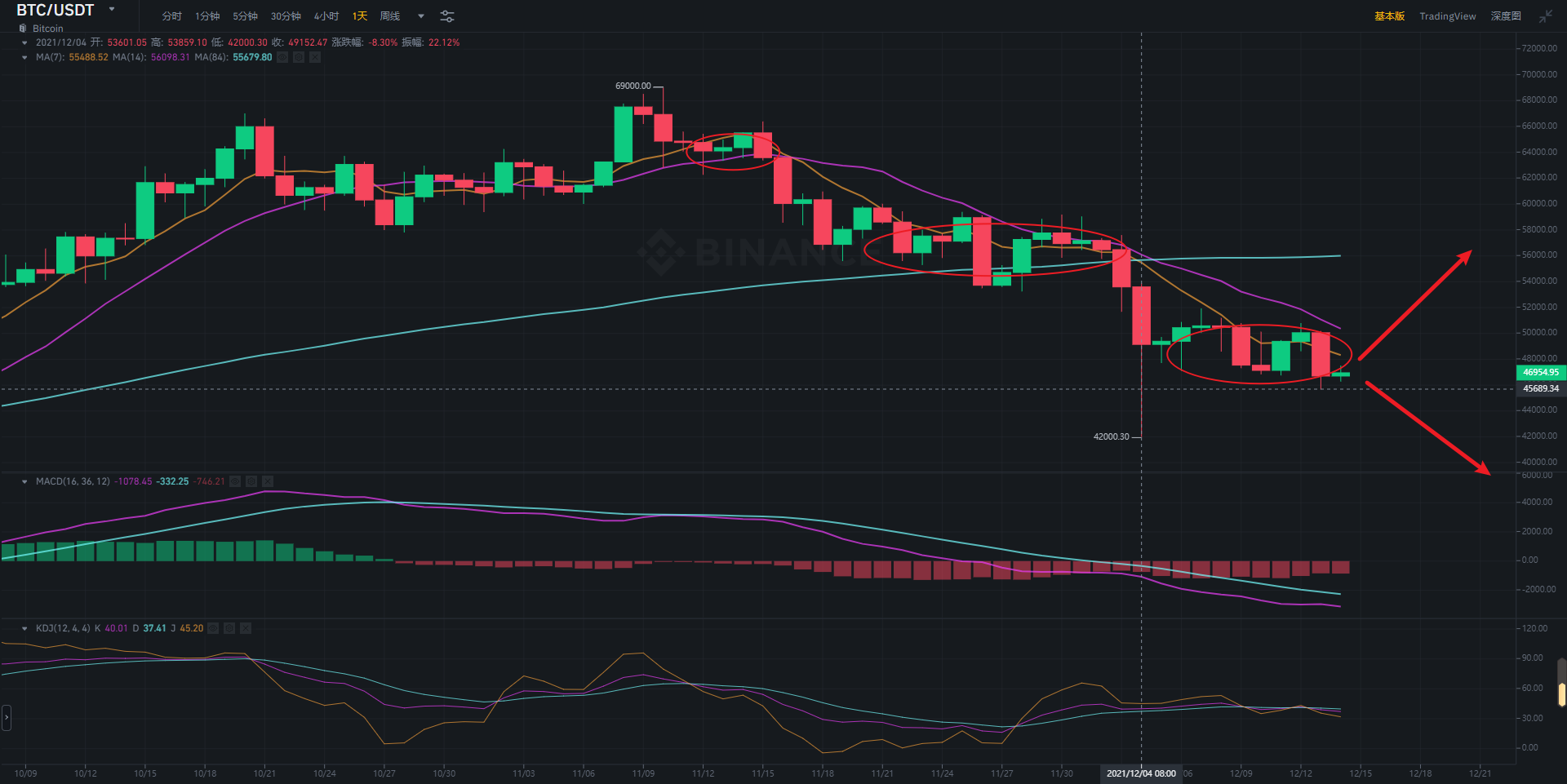Select the 4小时 interval

[x=326, y=16]
